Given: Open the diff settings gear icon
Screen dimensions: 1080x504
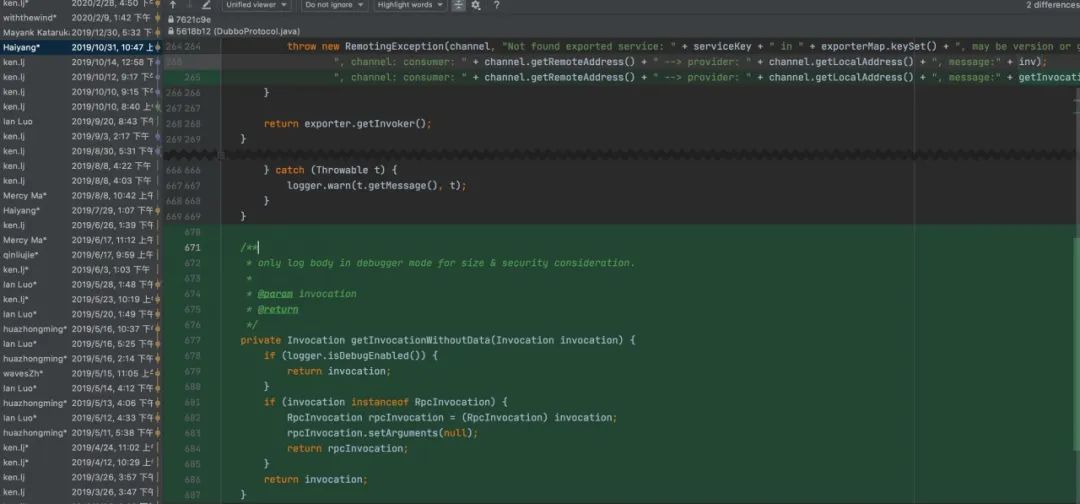Looking at the screenshot, I should click(476, 5).
